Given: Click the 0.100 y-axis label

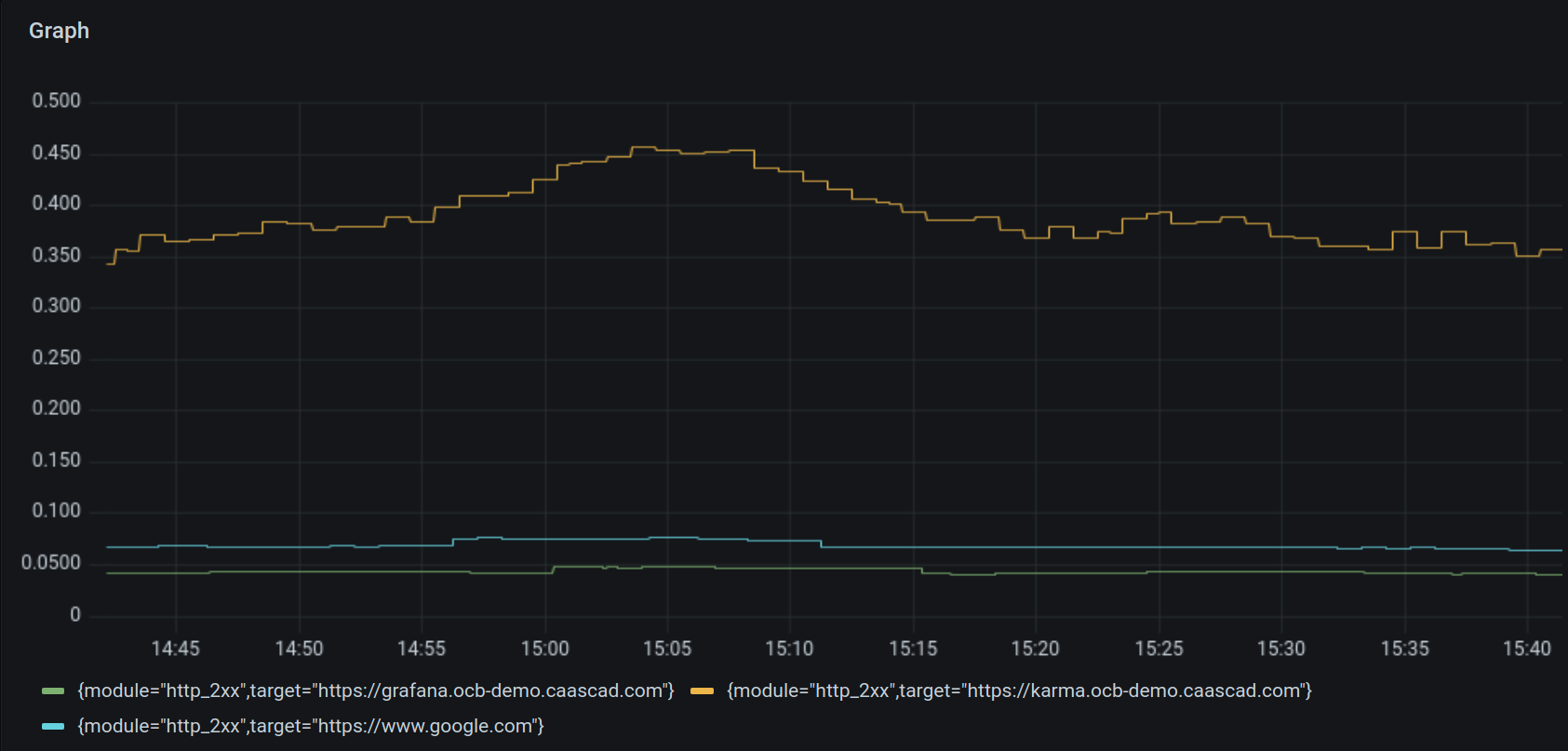Looking at the screenshot, I should (57, 511).
